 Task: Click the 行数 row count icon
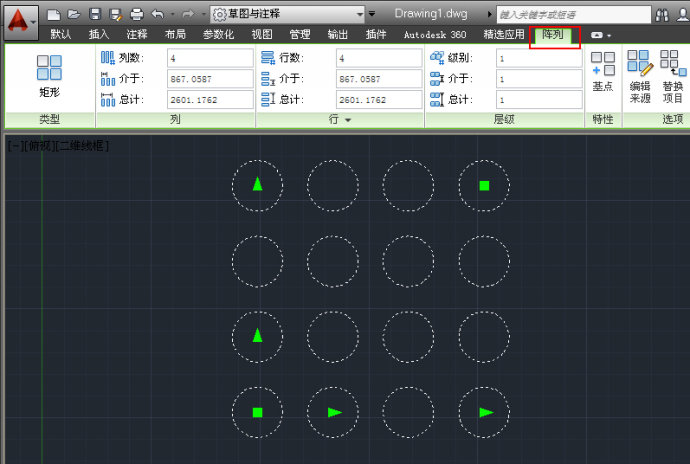pyautogui.click(x=268, y=58)
